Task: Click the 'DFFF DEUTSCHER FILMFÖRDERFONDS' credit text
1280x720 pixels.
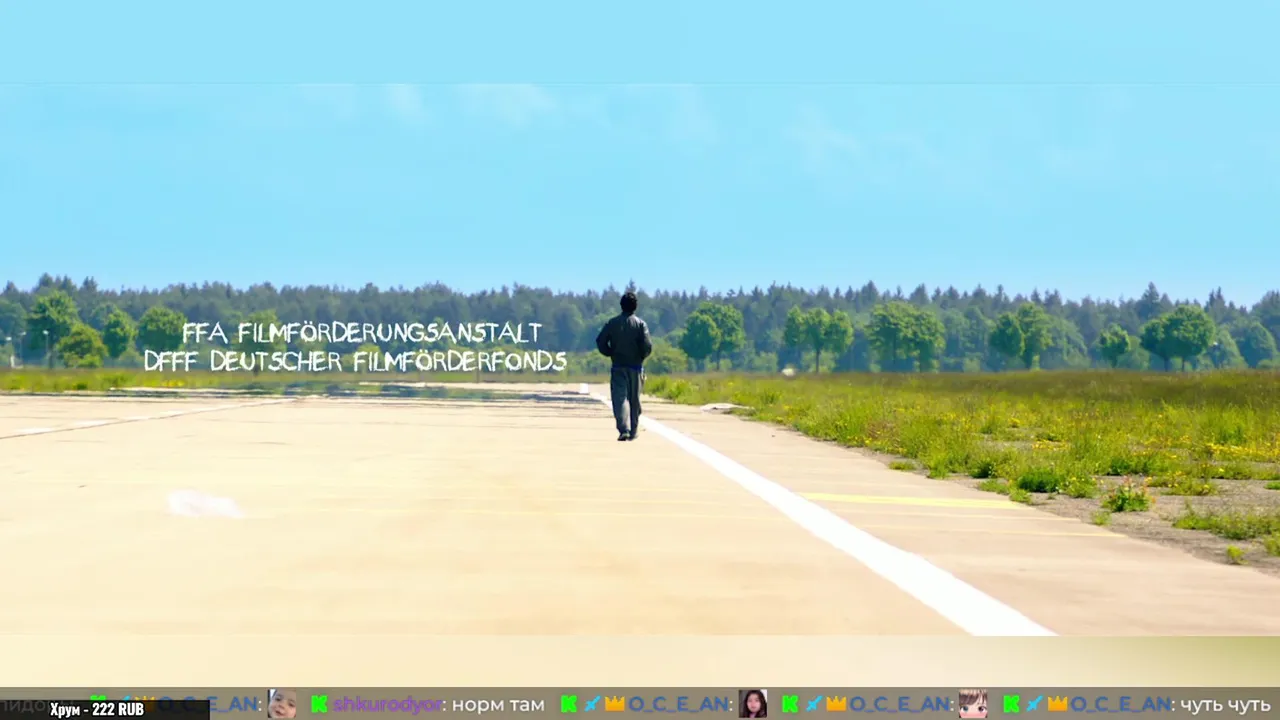Action: click(356, 361)
